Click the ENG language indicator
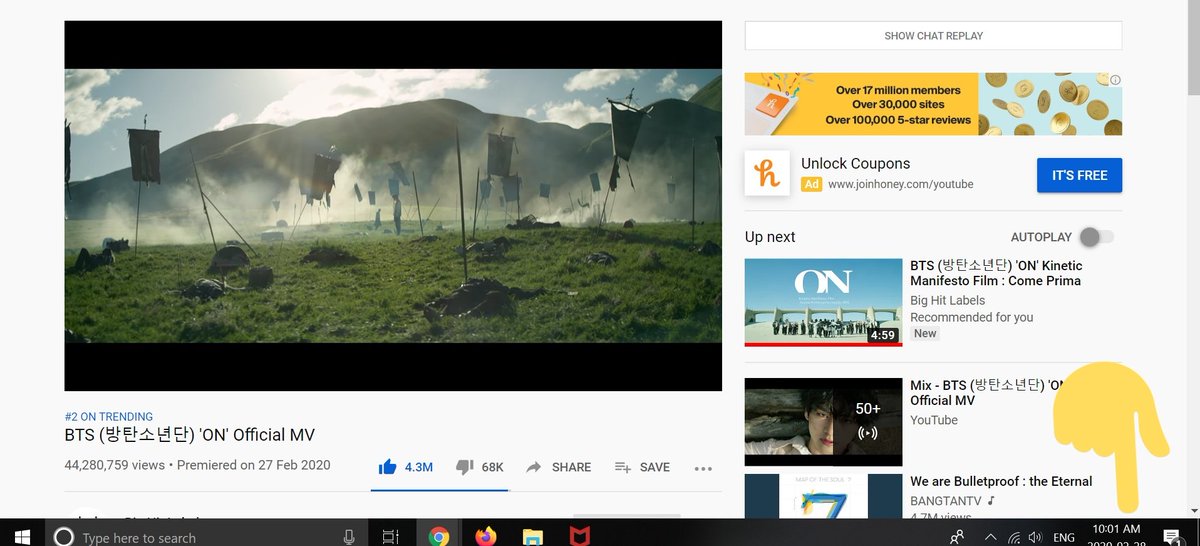The image size is (1200, 546). [1064, 538]
